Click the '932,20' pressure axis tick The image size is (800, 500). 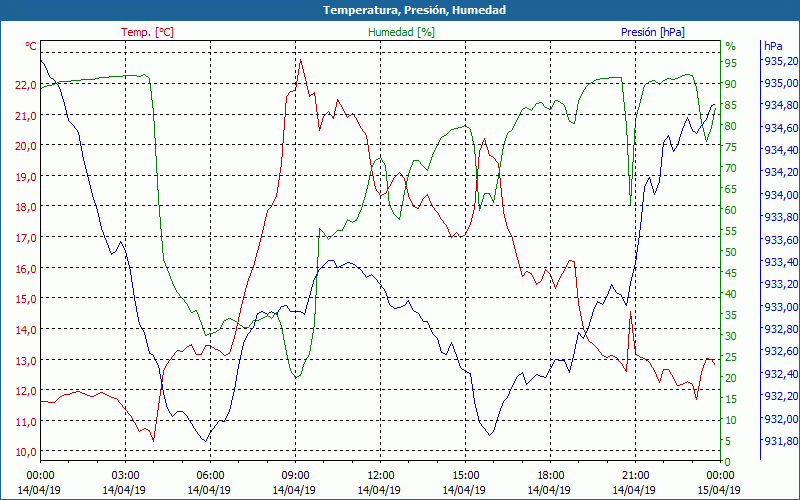pos(781,396)
